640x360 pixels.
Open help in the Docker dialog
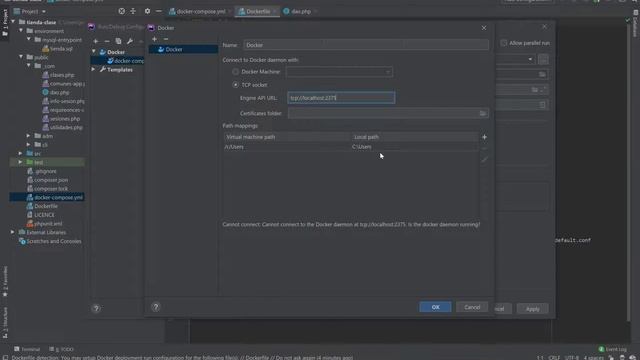click(x=156, y=307)
